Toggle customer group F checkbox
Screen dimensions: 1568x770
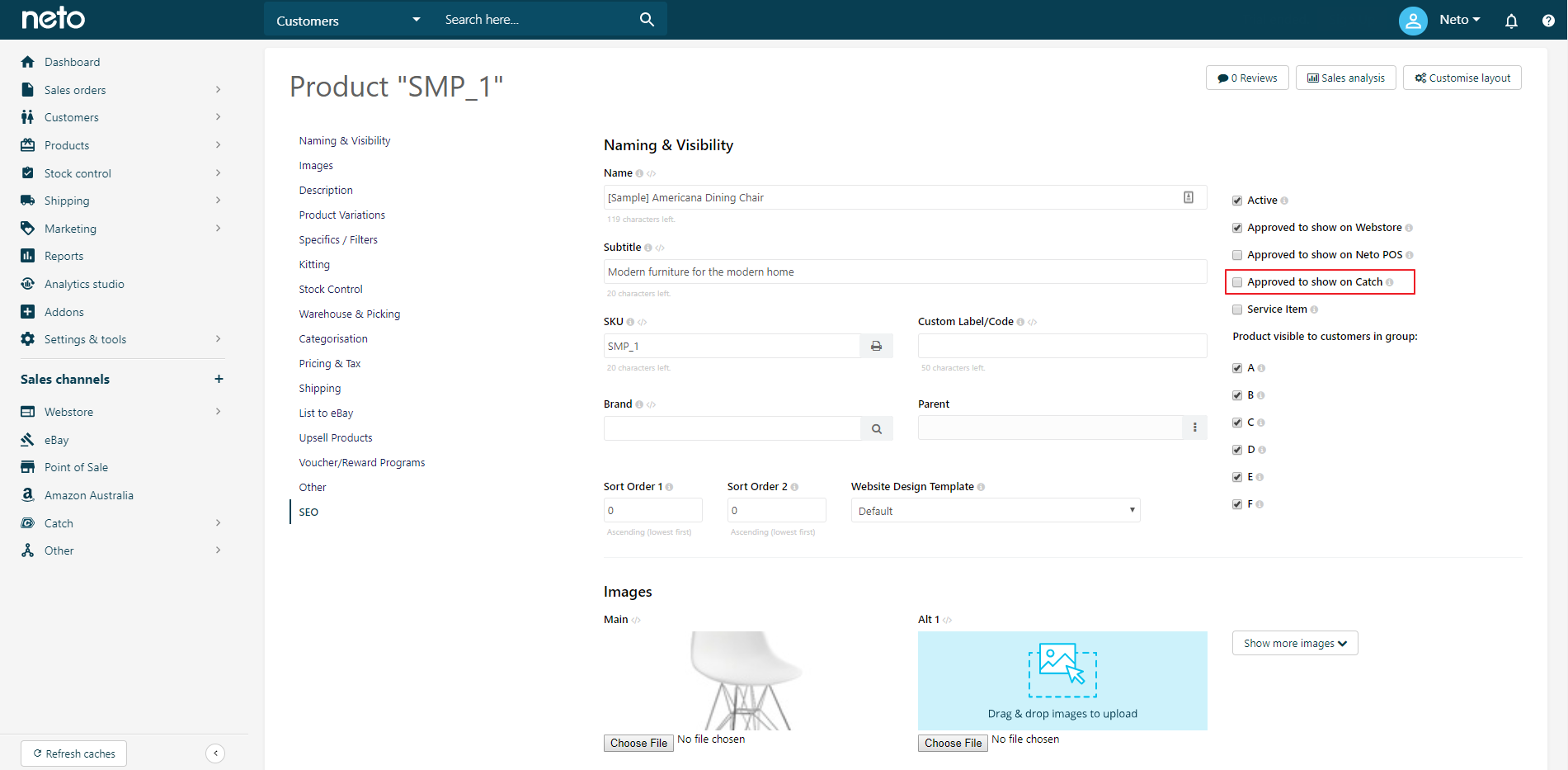pyautogui.click(x=1237, y=504)
